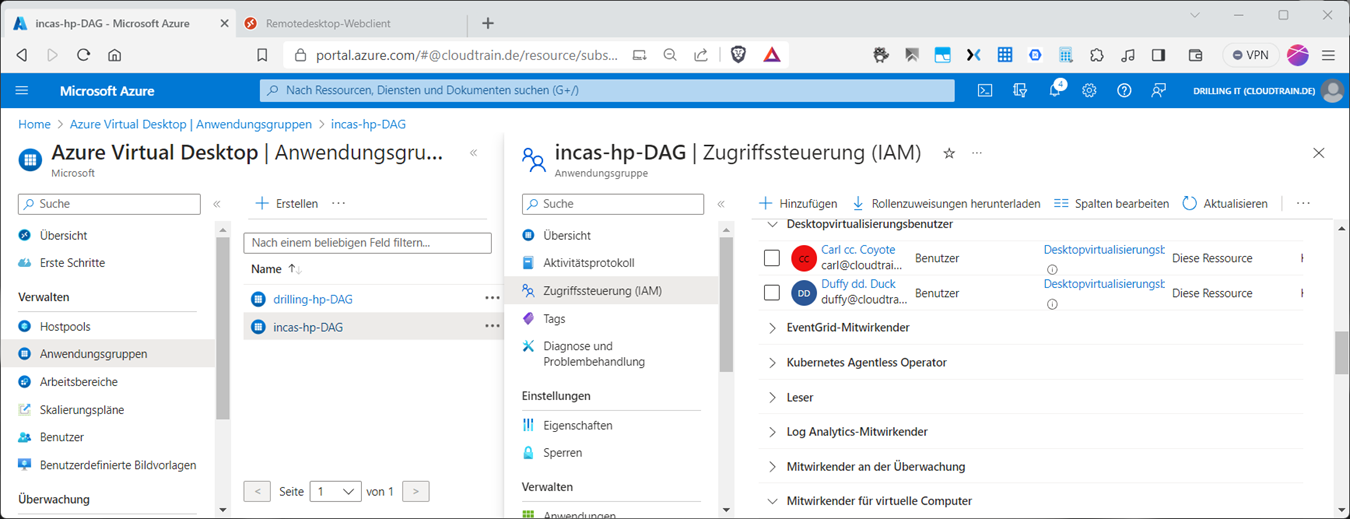Select checkbox for Duffy dd. Duck

pyautogui.click(x=771, y=293)
